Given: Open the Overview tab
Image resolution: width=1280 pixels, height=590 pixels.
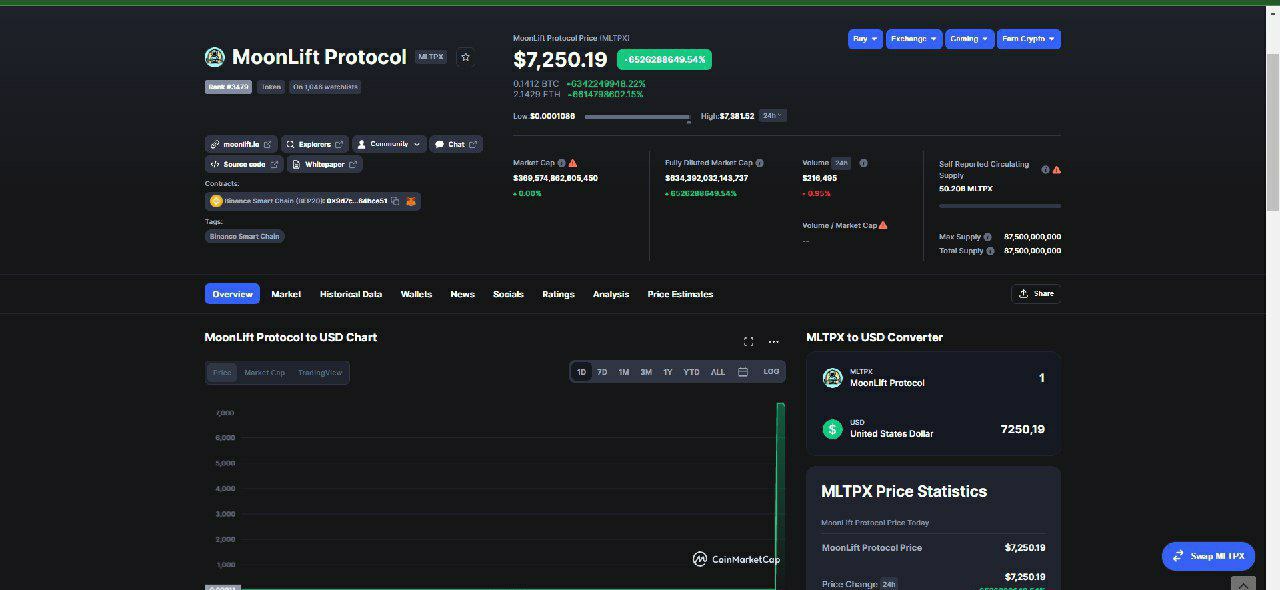Looking at the screenshot, I should (x=232, y=294).
